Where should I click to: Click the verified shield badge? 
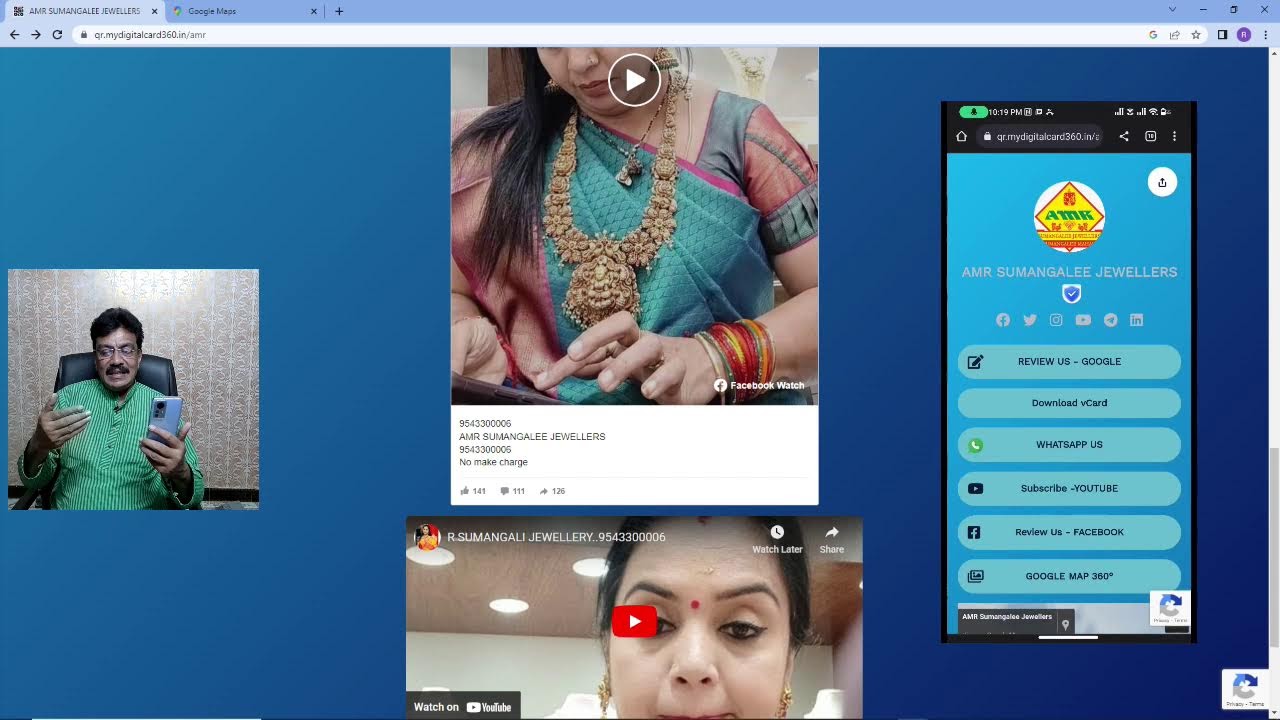[x=1071, y=294]
